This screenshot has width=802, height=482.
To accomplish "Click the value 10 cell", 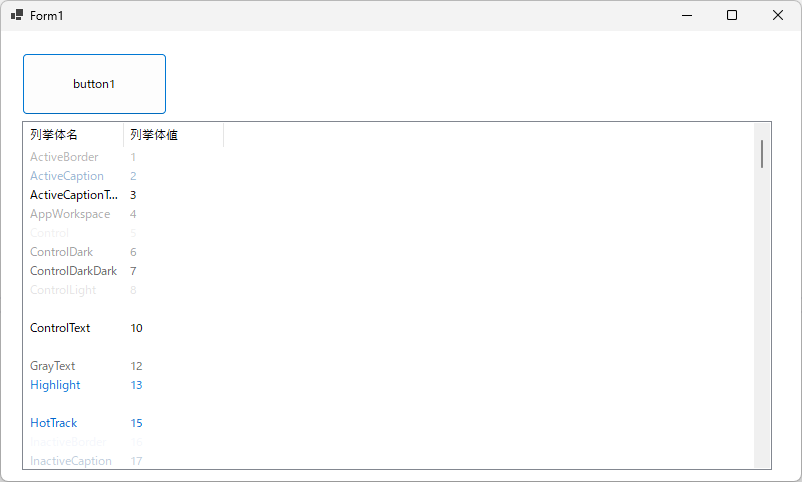I will coord(136,328).
